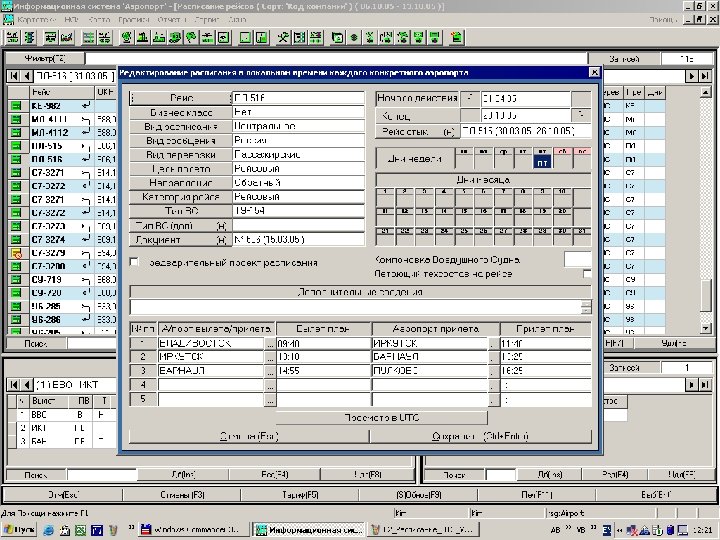Image resolution: width=720 pixels, height=540 pixels.
Task: Open the Сервис menu
Action: pos(206,20)
